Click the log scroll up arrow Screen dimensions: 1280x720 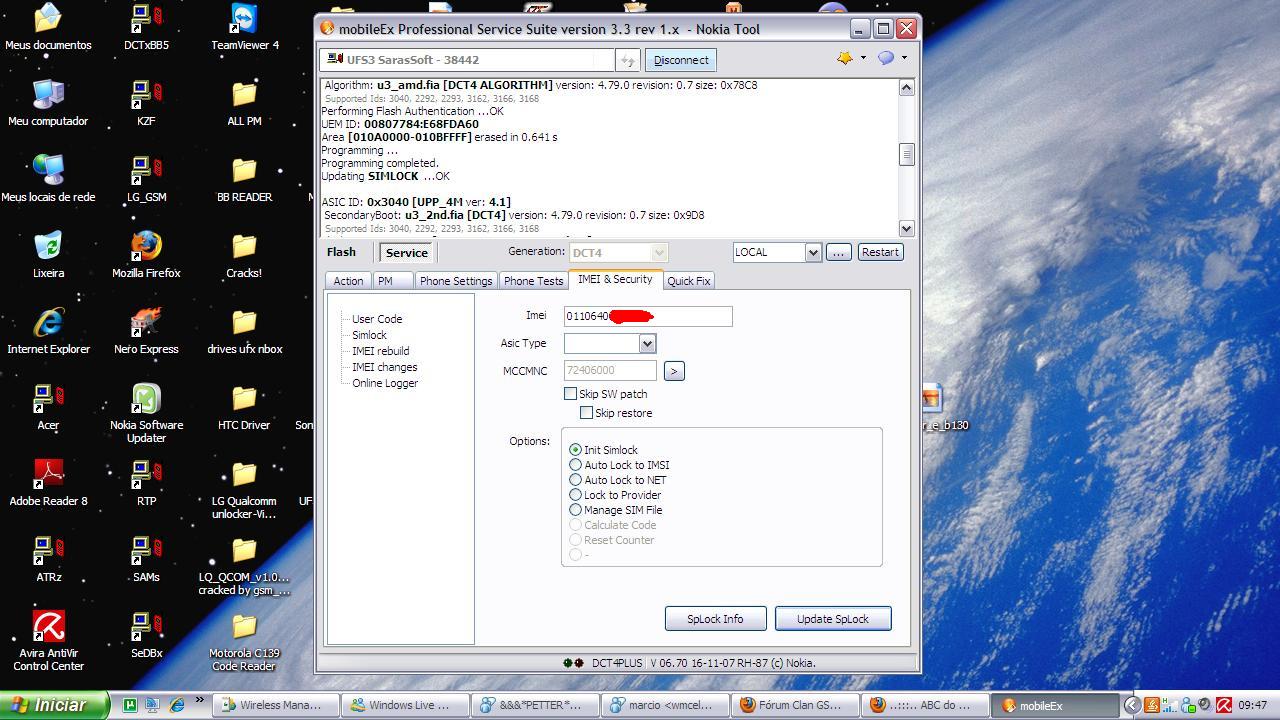907,87
